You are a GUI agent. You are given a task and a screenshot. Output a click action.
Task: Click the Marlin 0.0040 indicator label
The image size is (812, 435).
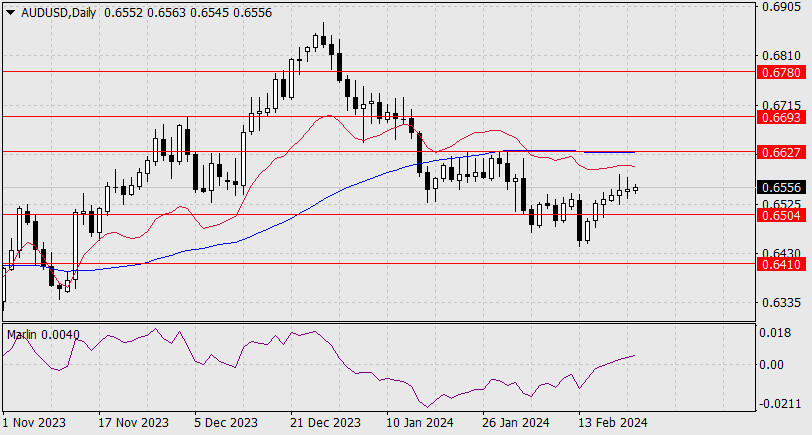pyautogui.click(x=43, y=335)
